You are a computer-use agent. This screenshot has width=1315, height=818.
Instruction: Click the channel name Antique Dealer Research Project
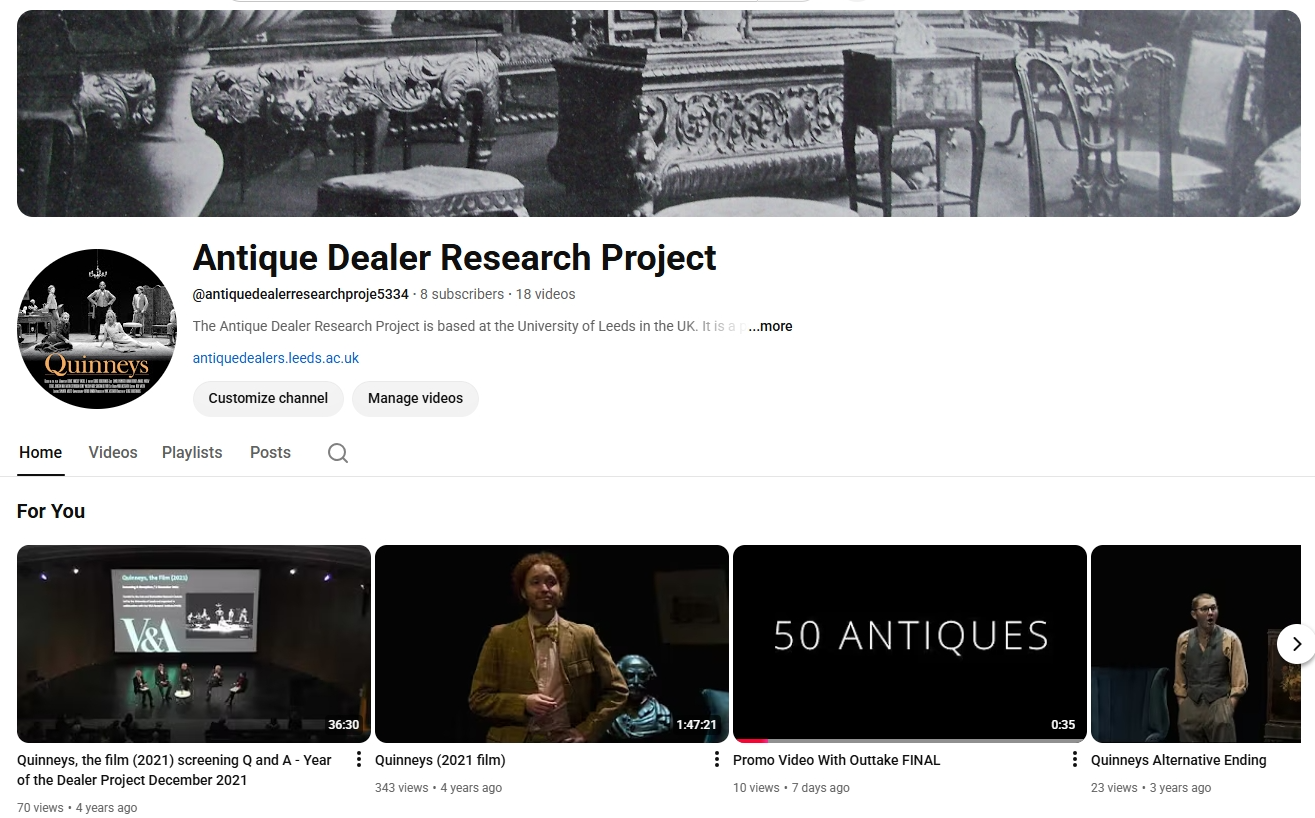point(454,258)
